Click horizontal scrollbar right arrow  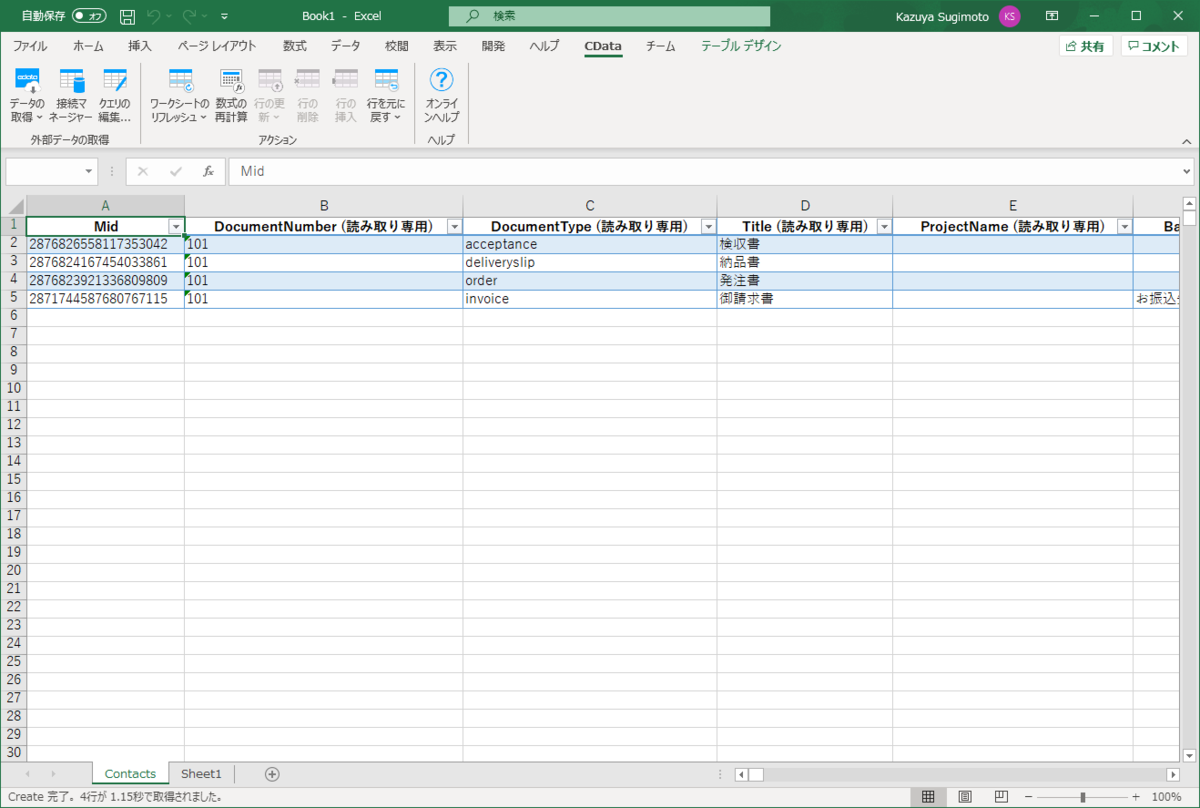tap(1174, 774)
